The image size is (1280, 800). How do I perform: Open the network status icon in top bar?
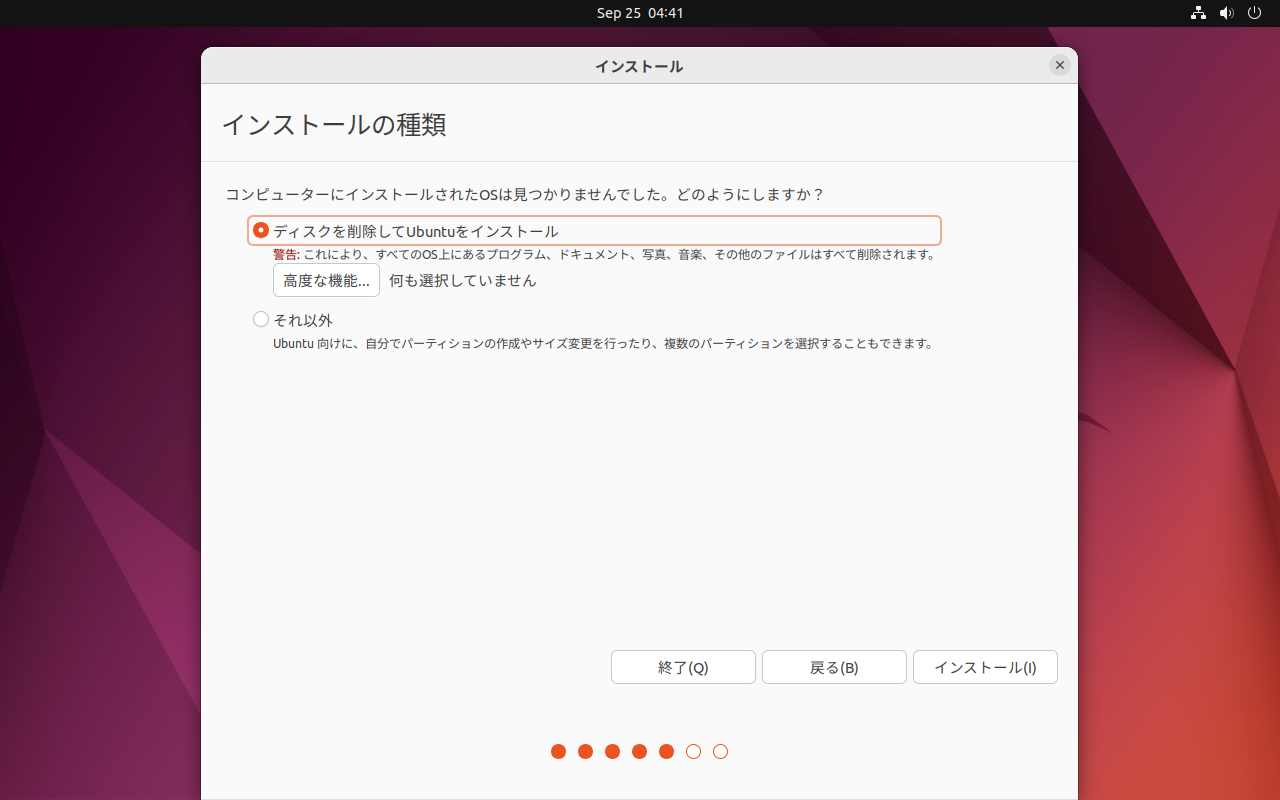tap(1198, 13)
